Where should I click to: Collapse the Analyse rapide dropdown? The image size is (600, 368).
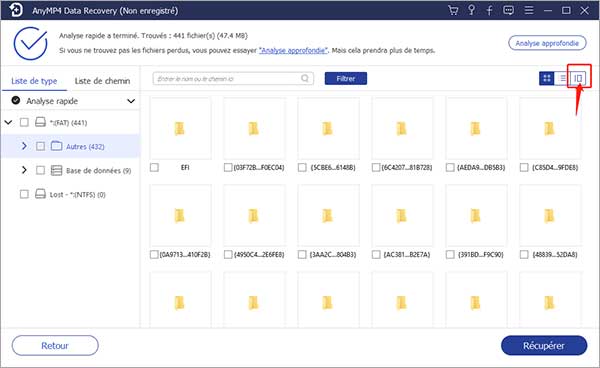pyautogui.click(x=131, y=101)
